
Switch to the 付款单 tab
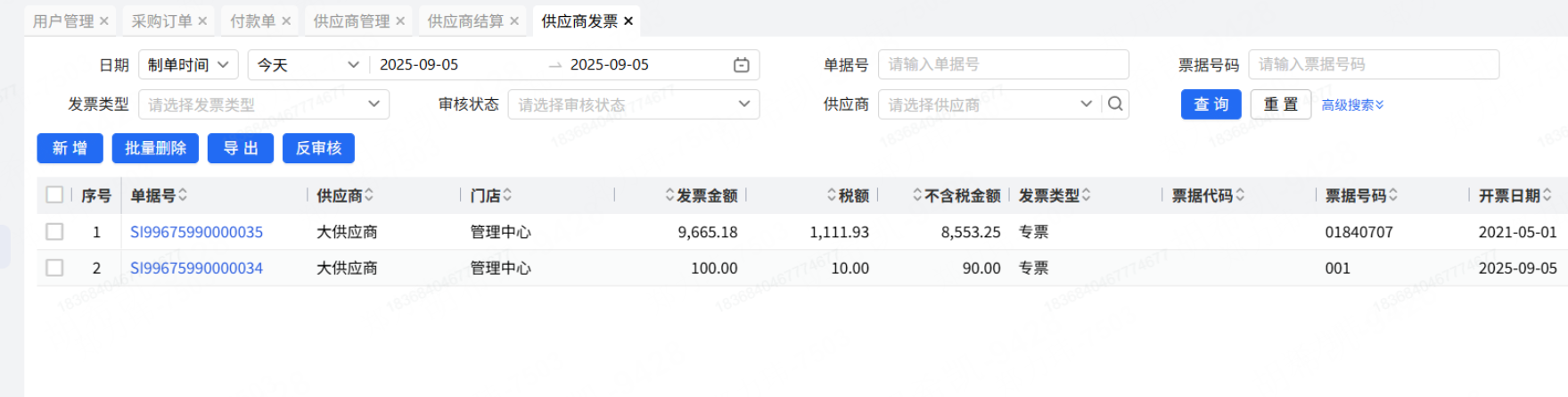pos(252,21)
